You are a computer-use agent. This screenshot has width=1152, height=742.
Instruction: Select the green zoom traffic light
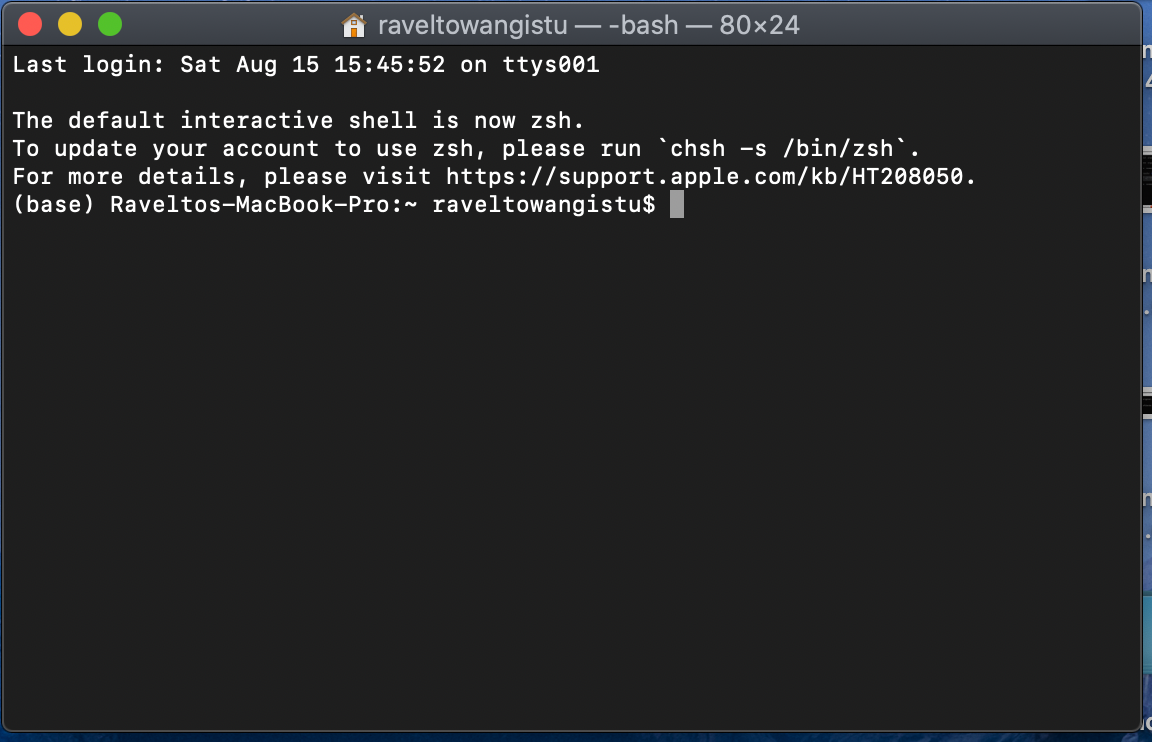[110, 22]
